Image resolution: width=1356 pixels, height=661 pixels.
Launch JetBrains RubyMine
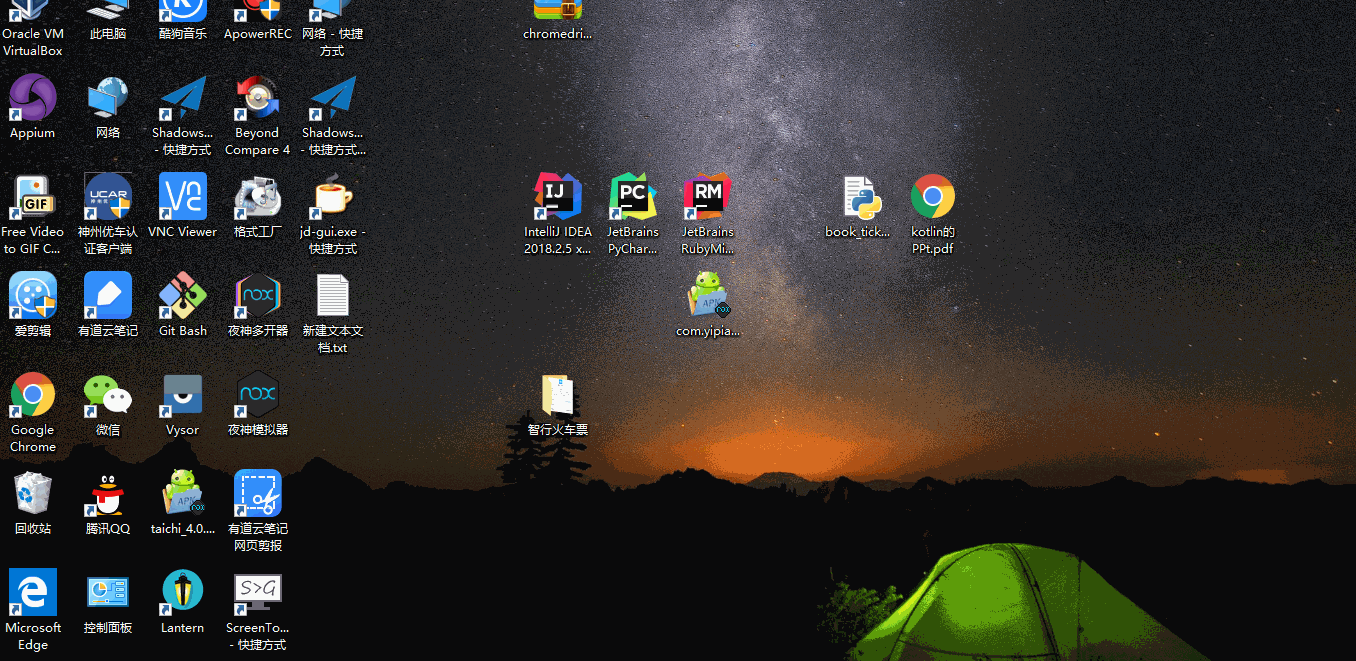[708, 214]
